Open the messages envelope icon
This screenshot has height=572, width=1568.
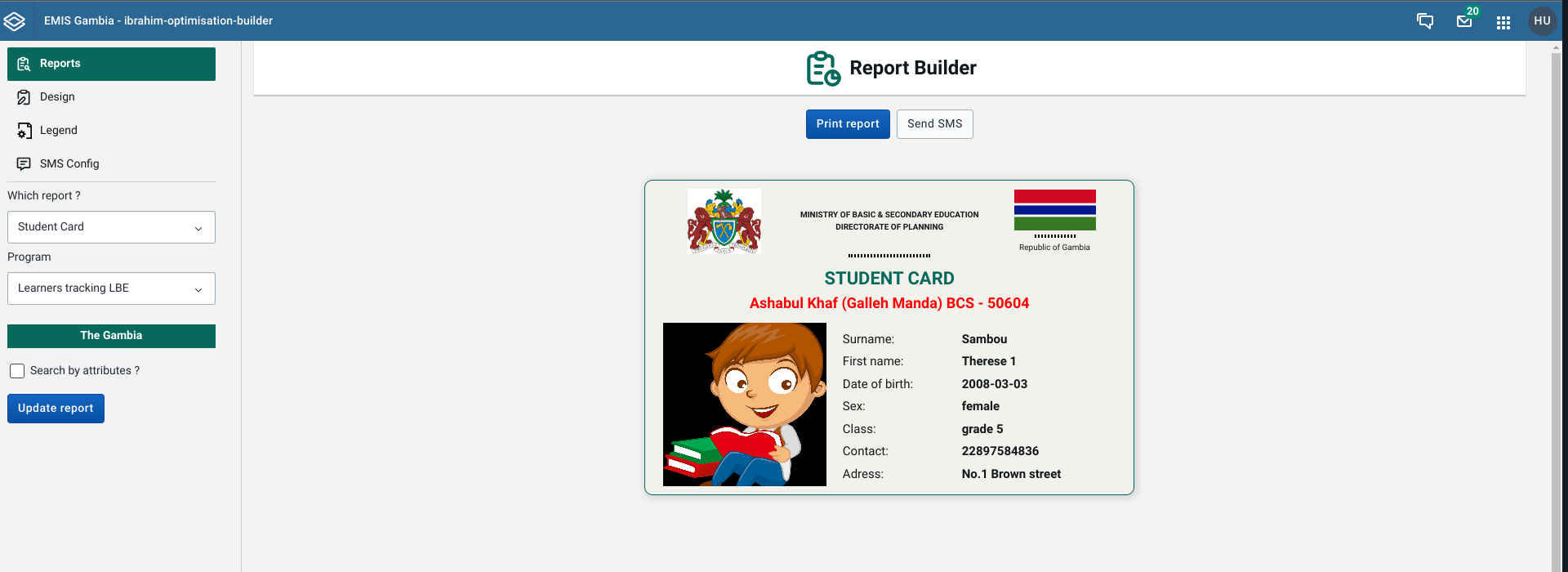coord(1464,21)
